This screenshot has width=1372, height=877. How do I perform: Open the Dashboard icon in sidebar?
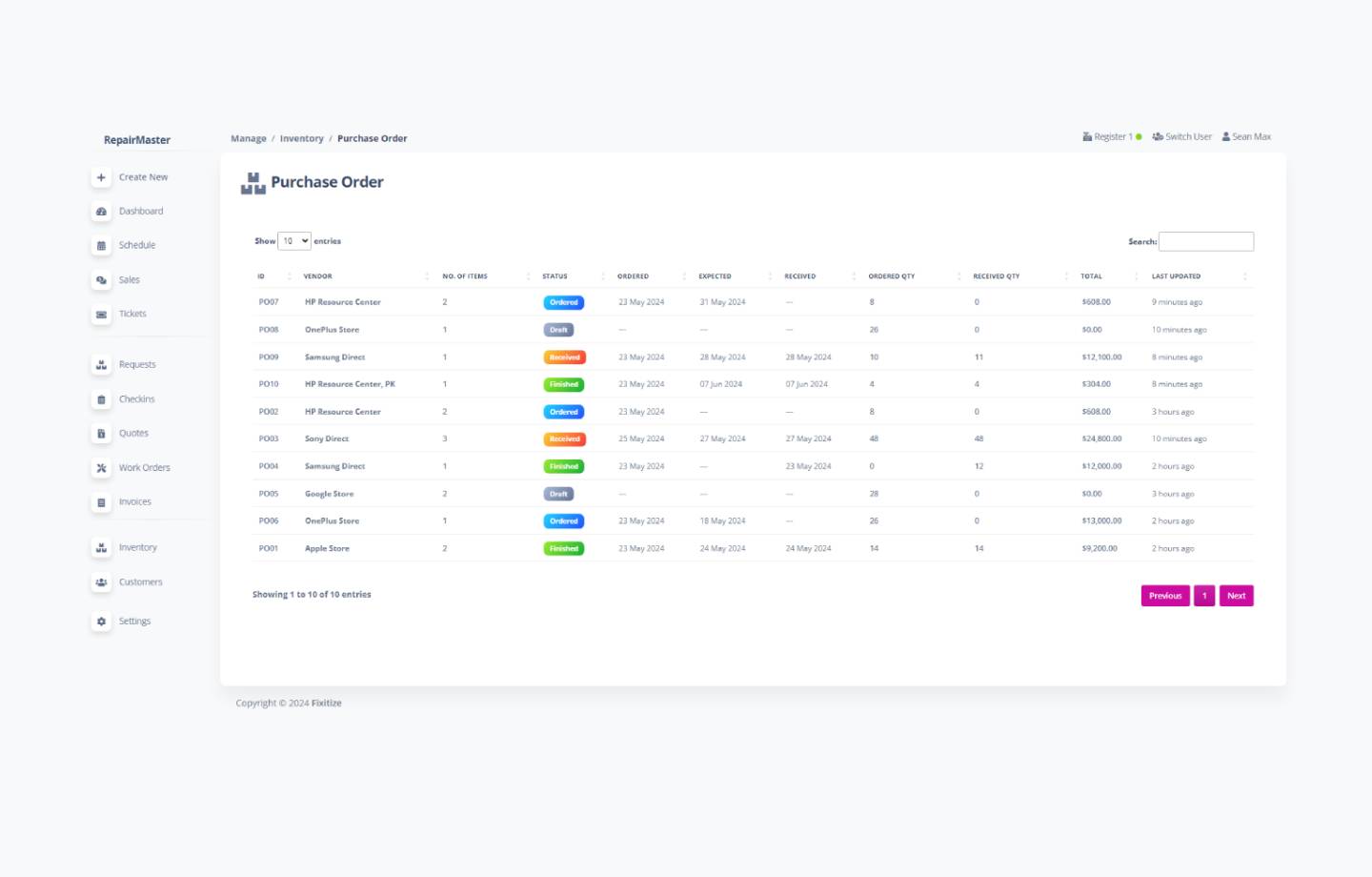click(x=101, y=212)
